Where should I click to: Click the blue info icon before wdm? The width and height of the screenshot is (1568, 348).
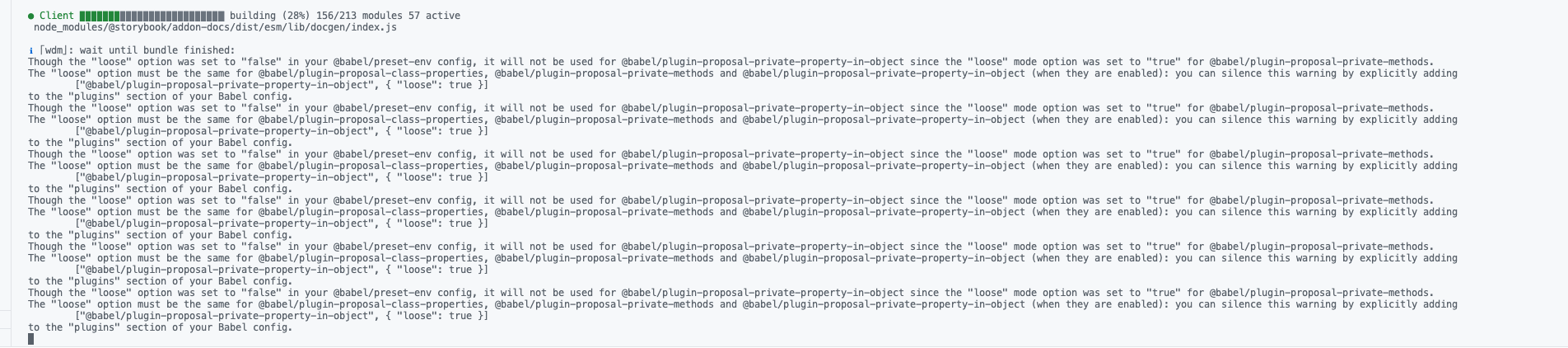click(30, 50)
